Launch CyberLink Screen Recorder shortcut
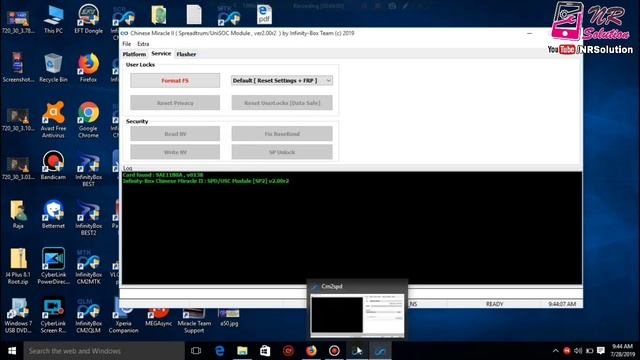The image size is (640, 360). [53, 315]
